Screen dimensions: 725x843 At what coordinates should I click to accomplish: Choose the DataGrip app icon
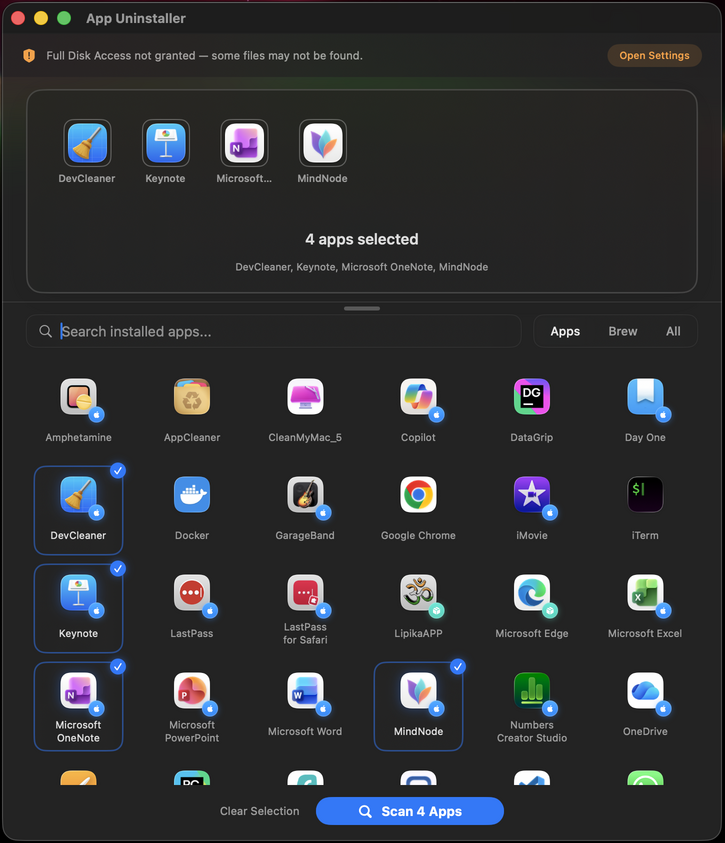coord(532,397)
